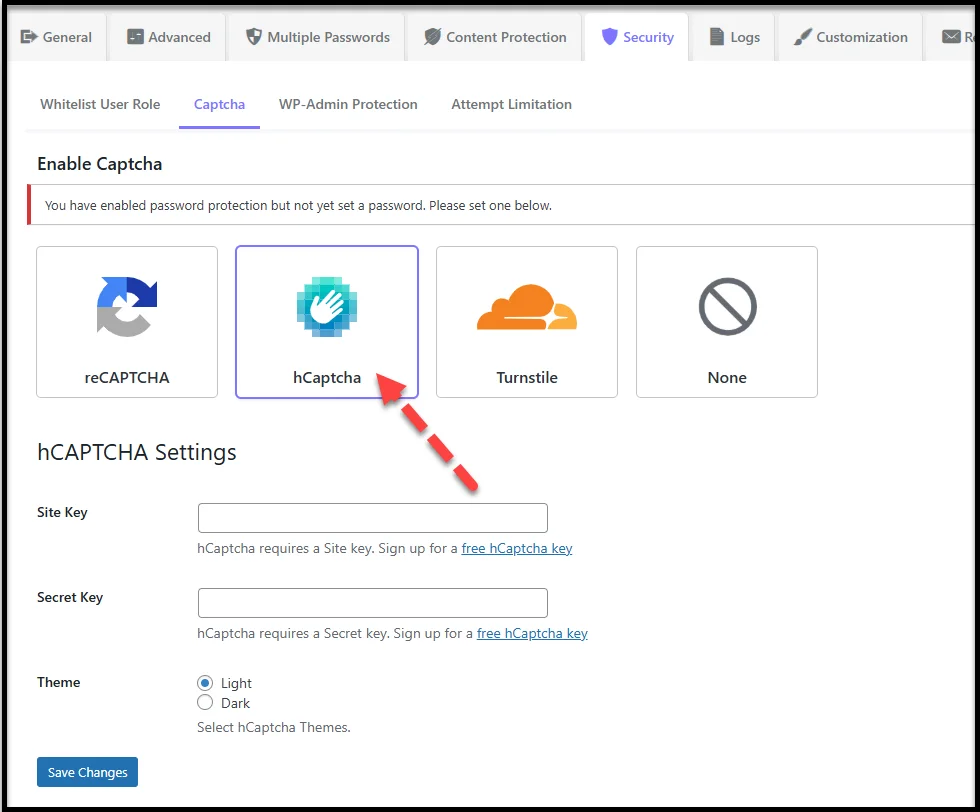The height and width of the screenshot is (812, 980).
Task: Choose the None captcha card
Action: (x=726, y=322)
